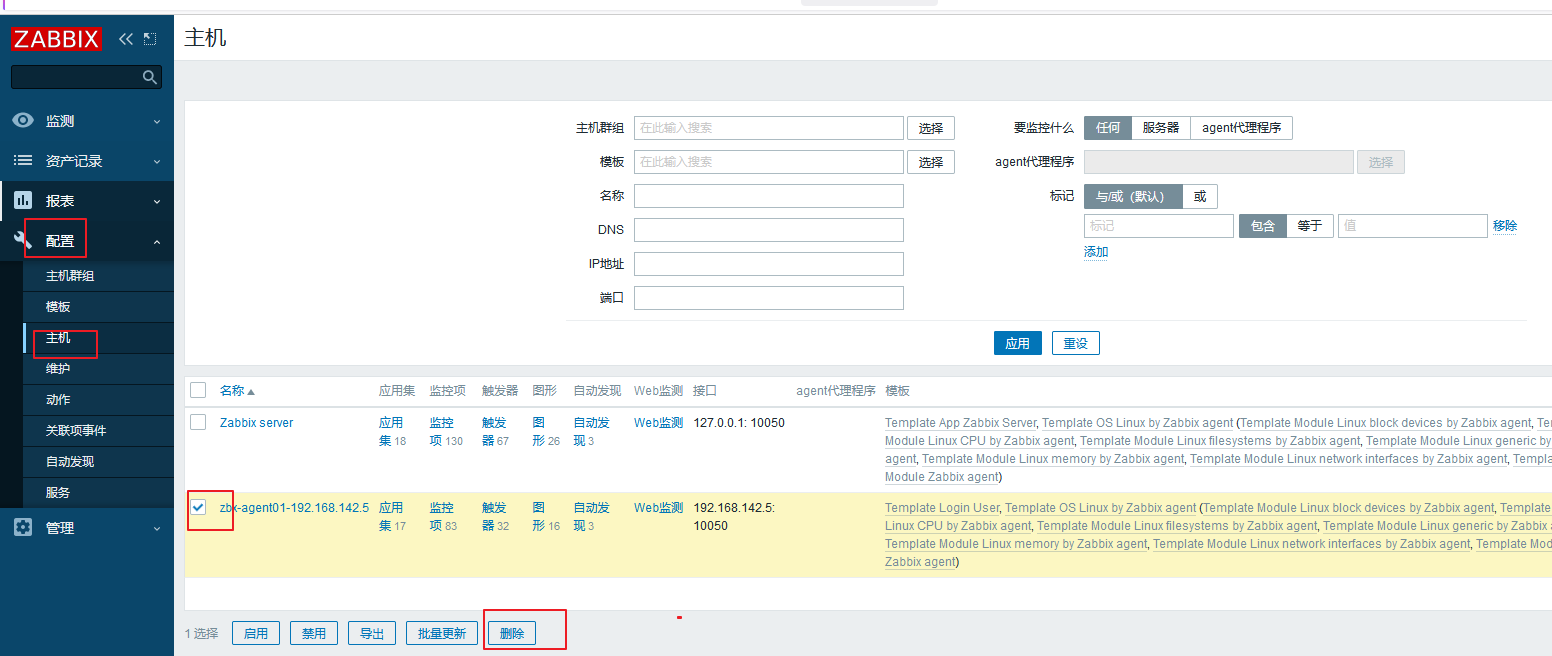
Task: Open 监控项 83 link for zbx-agent01
Action: click(x=441, y=516)
